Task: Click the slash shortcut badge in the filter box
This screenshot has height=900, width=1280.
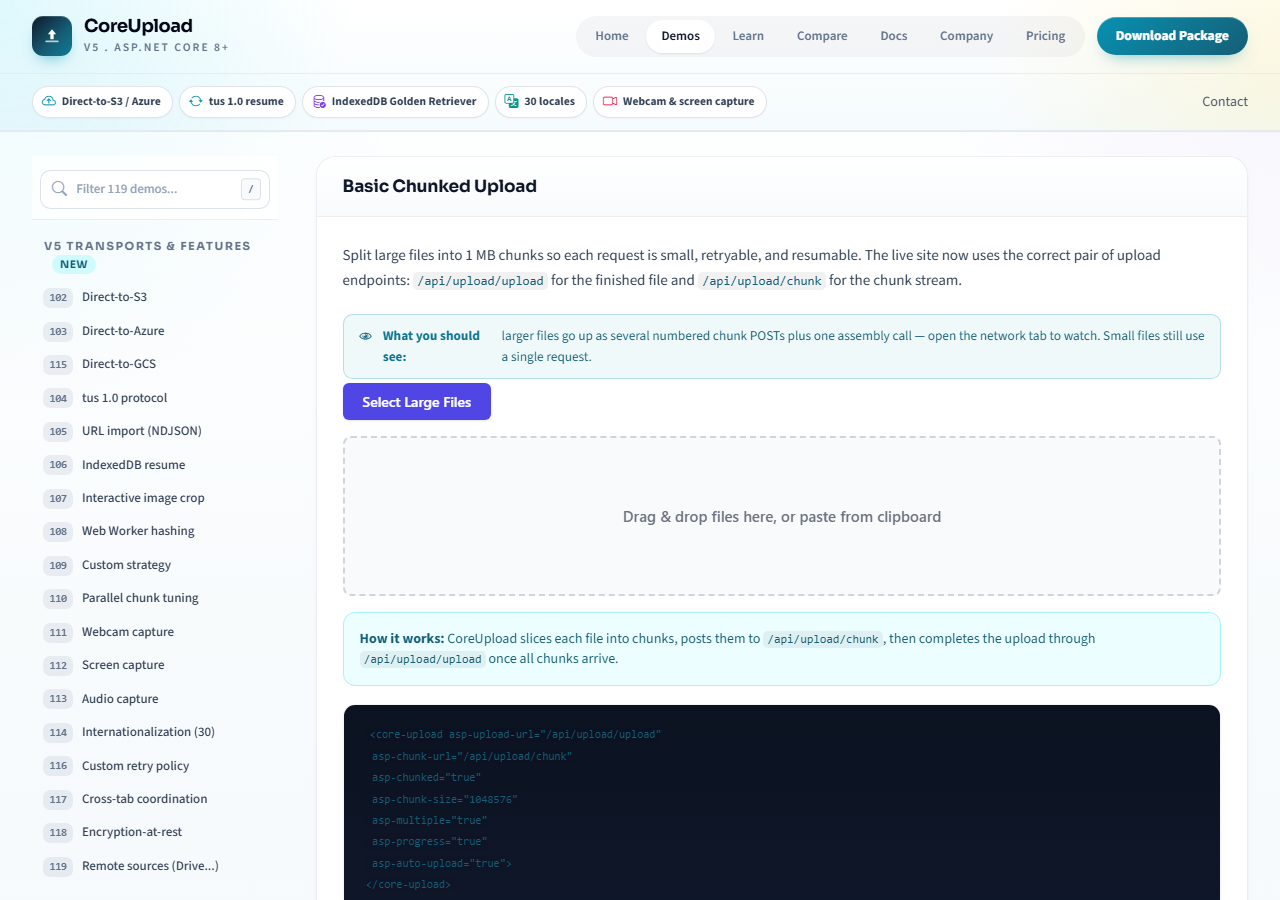Action: tap(251, 189)
